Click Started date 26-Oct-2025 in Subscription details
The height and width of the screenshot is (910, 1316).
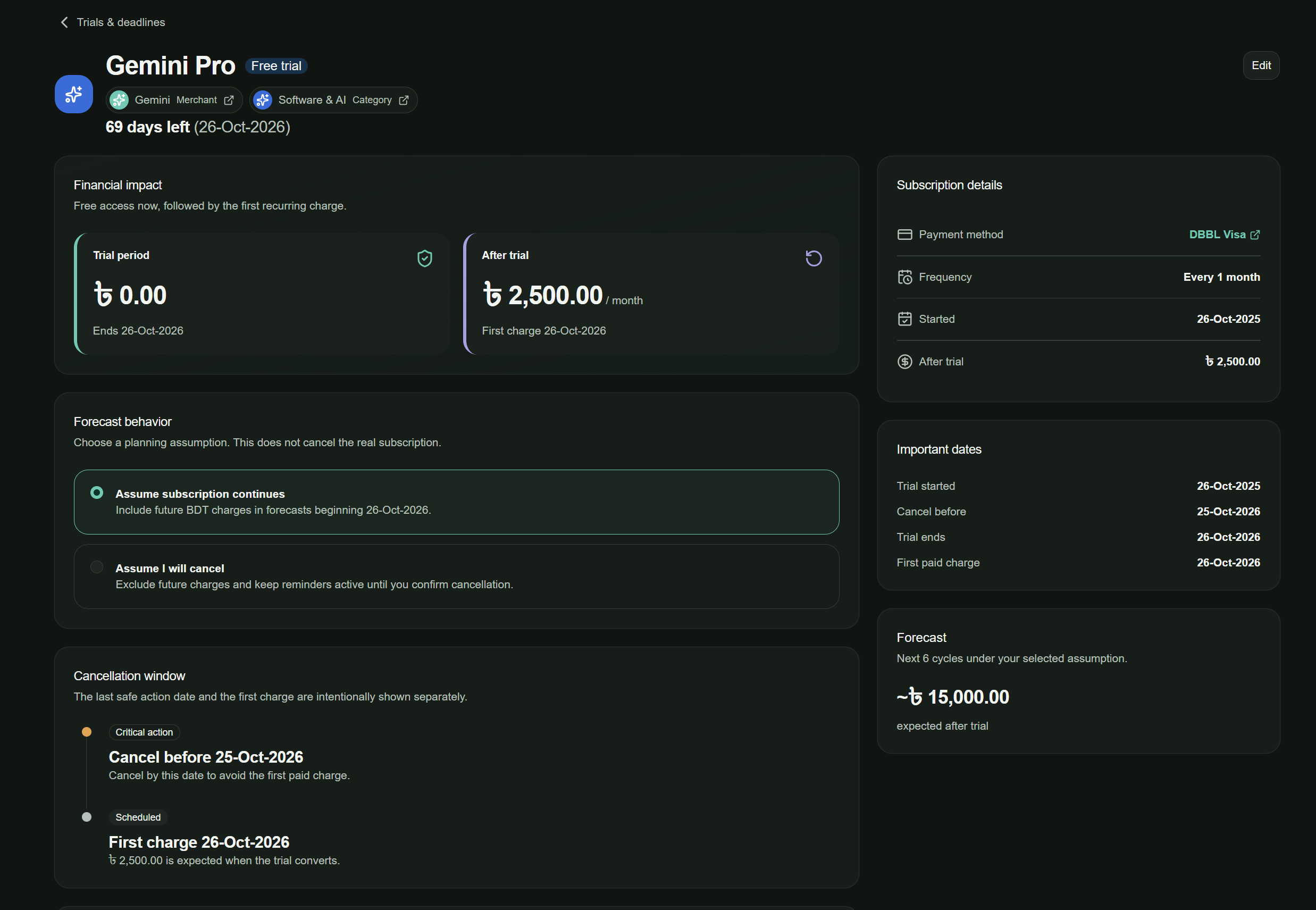[x=1228, y=319]
